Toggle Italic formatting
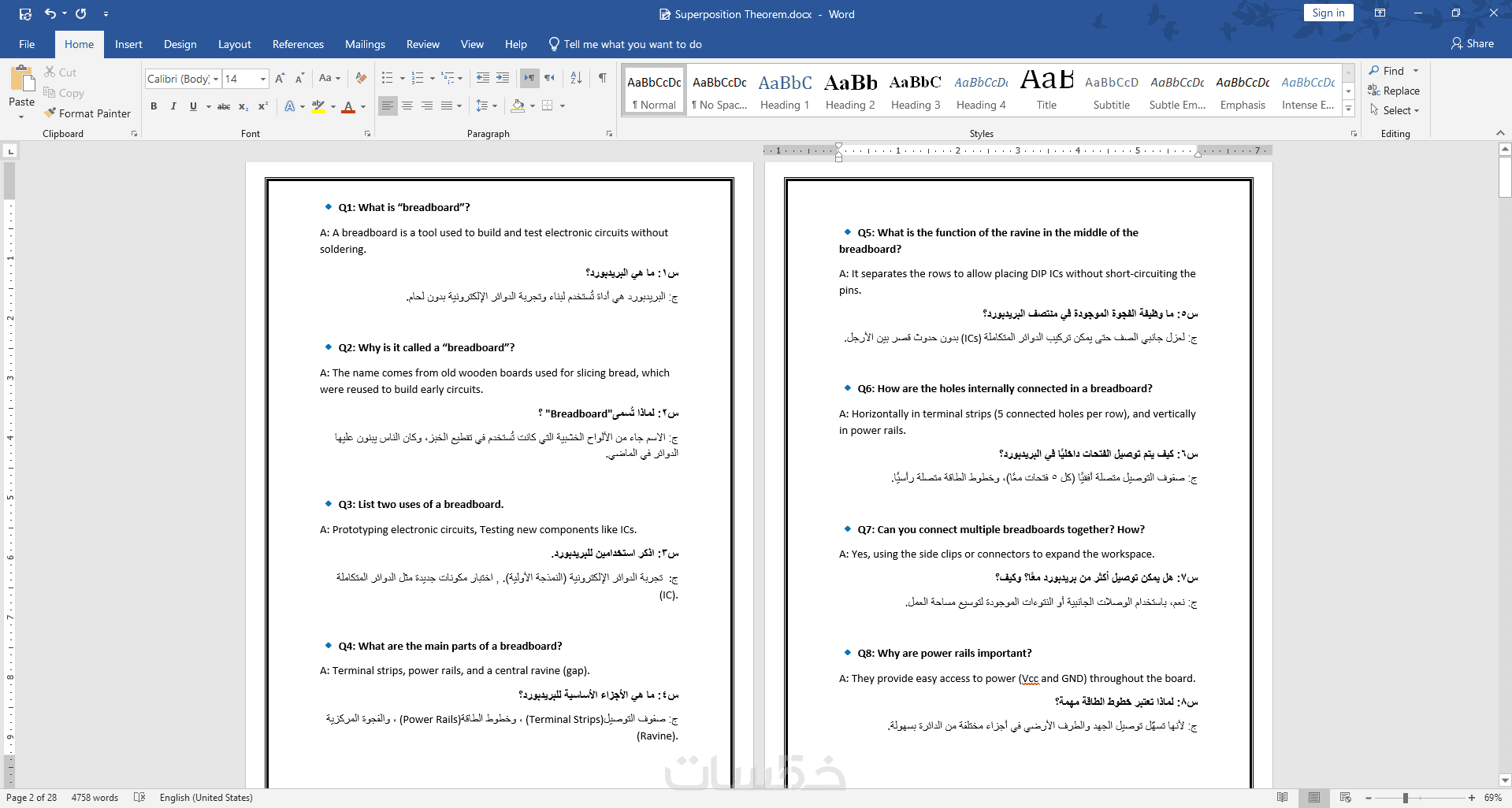The width and height of the screenshot is (1512, 808). point(173,106)
